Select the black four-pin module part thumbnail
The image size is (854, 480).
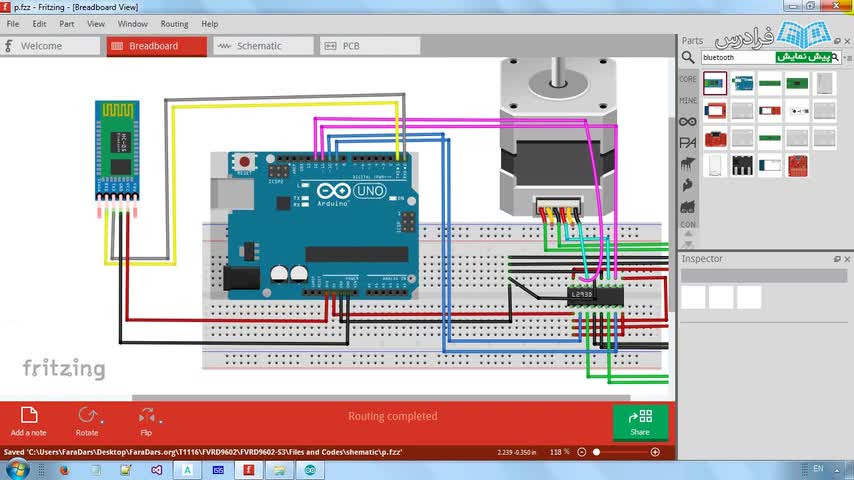point(742,165)
